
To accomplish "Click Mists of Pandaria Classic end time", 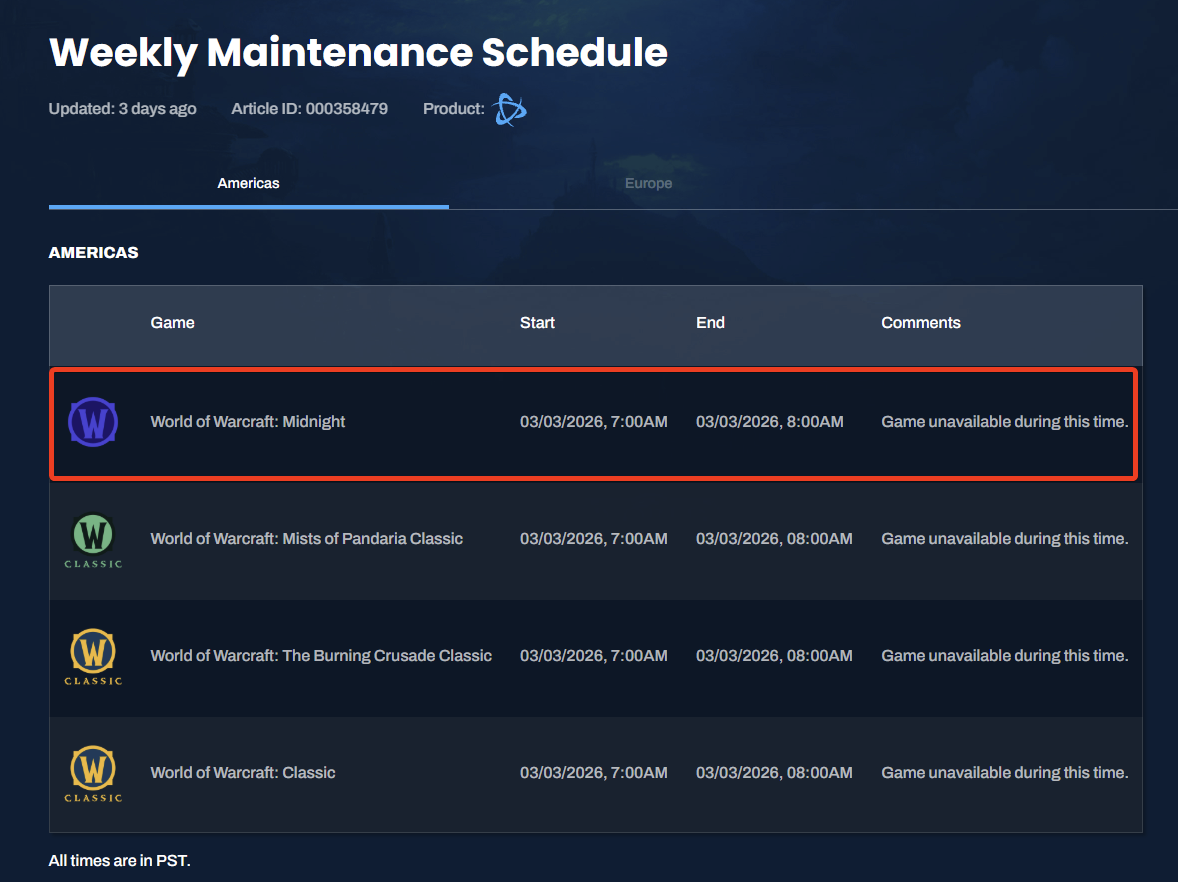I will pyautogui.click(x=774, y=539).
